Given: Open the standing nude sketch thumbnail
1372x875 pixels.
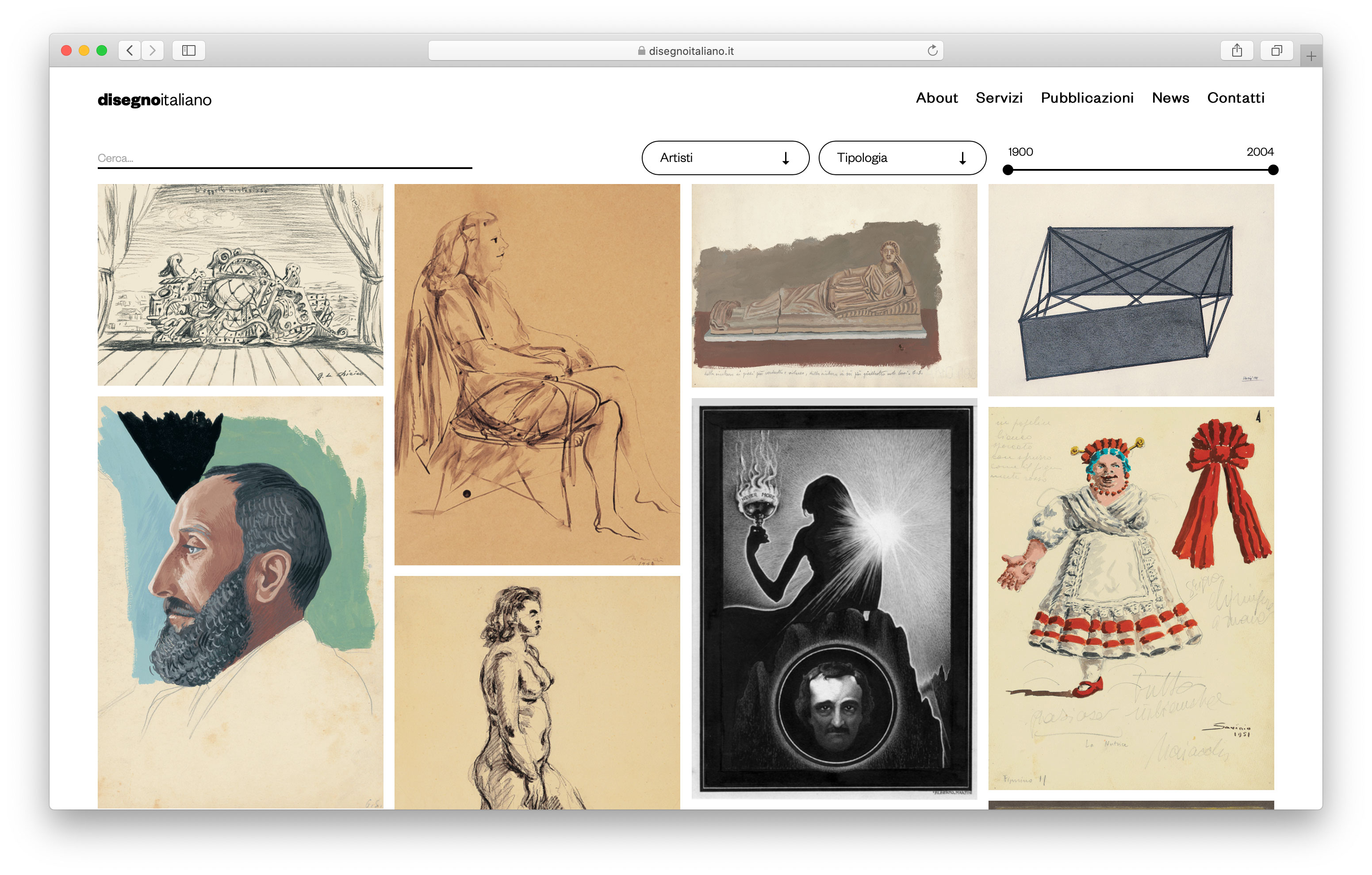Looking at the screenshot, I should 537,693.
